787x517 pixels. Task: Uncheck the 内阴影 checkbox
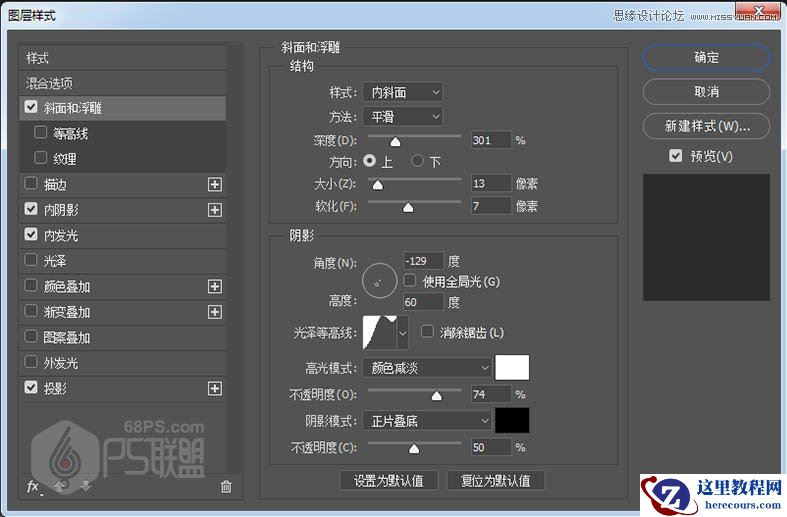pos(31,209)
